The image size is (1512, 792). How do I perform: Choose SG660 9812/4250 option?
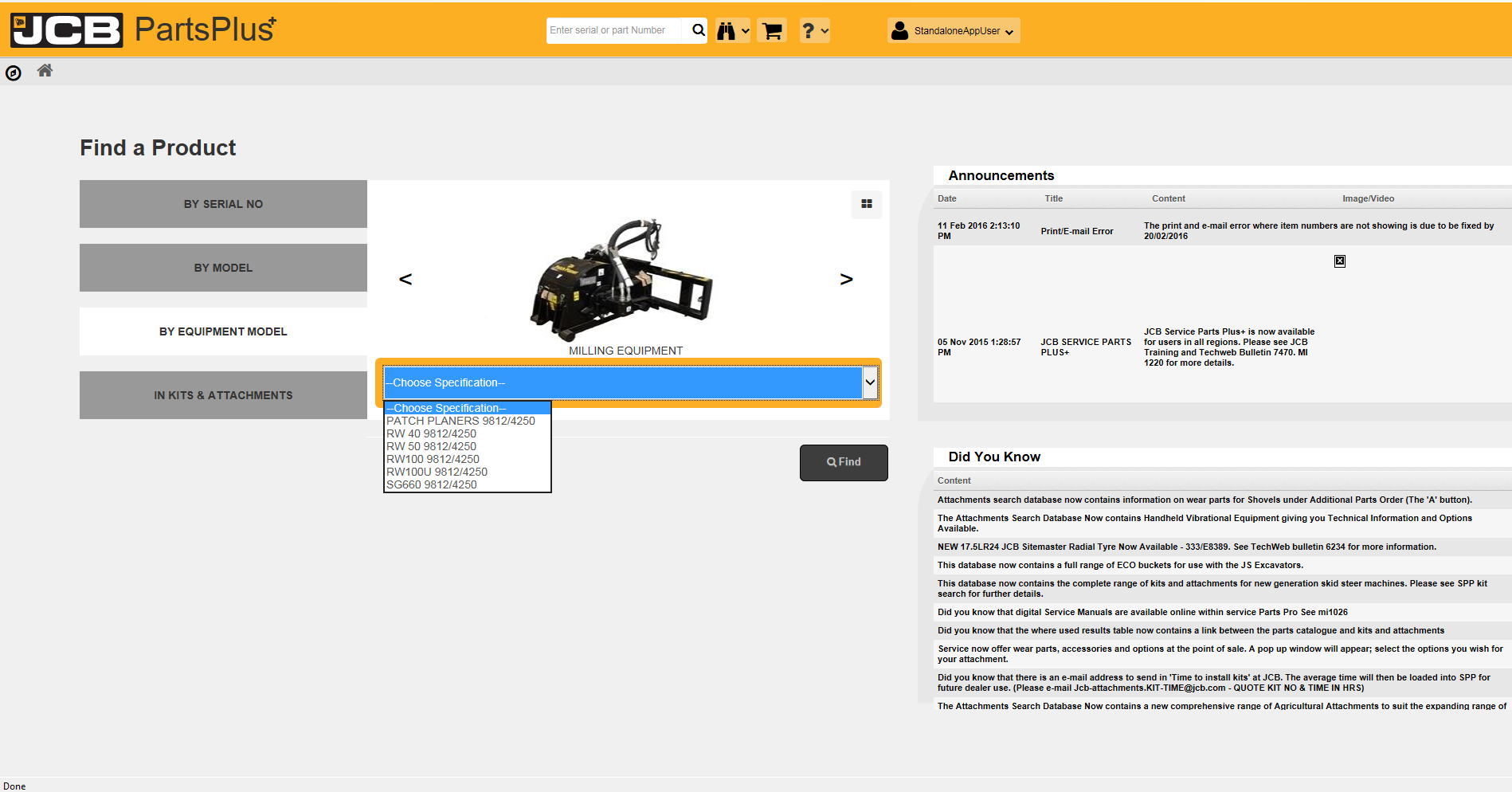468,484
